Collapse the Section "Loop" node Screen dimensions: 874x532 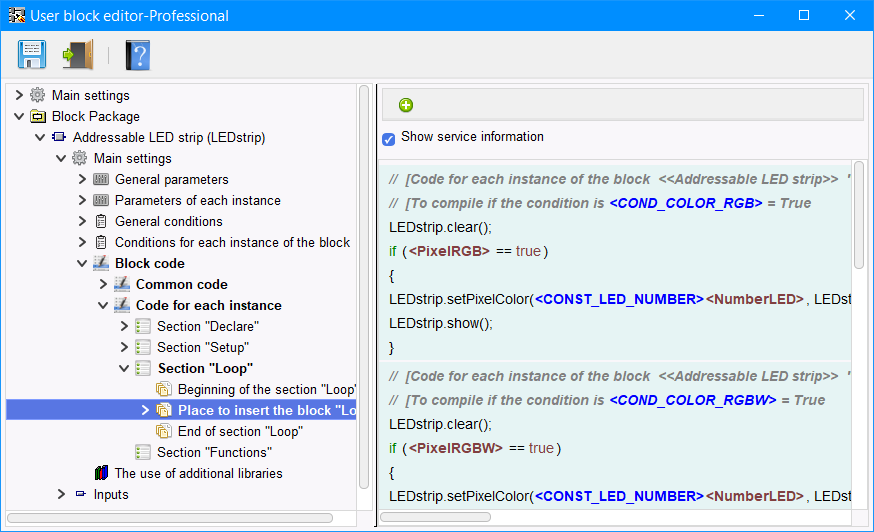pyautogui.click(x=124, y=369)
